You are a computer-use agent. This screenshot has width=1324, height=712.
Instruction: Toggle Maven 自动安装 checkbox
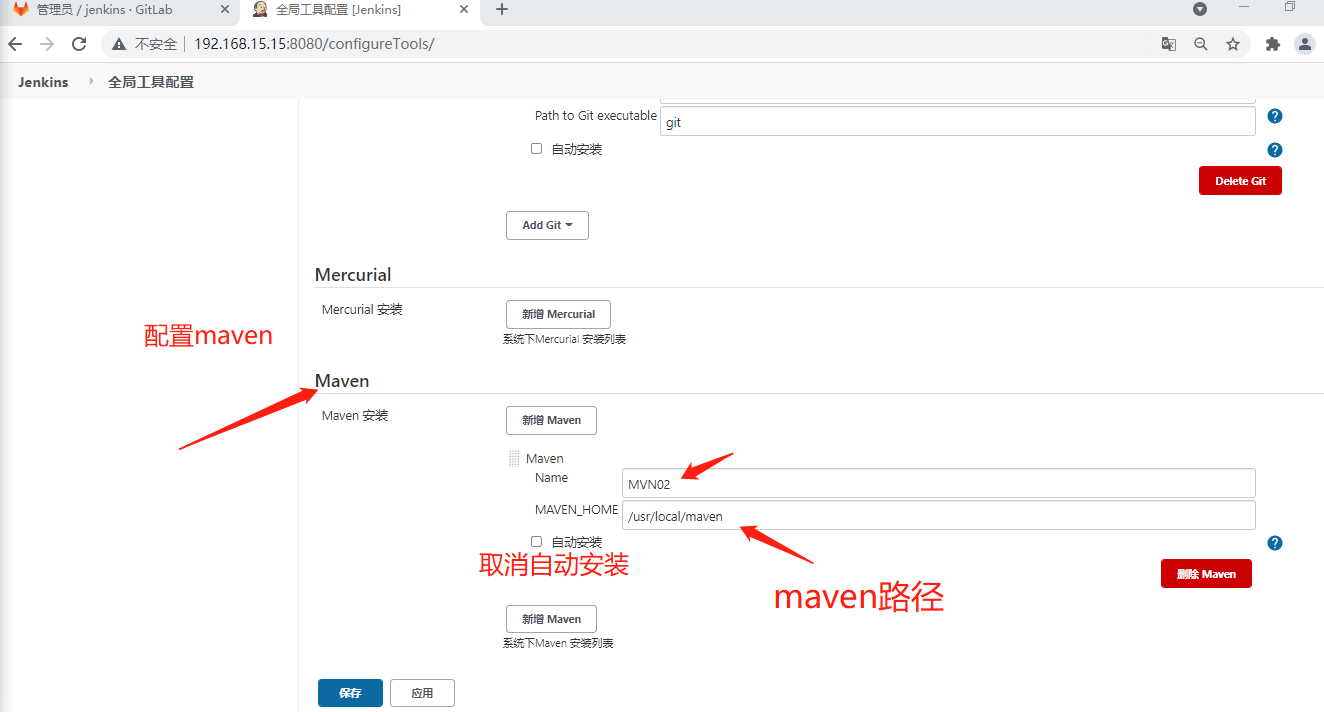click(537, 541)
